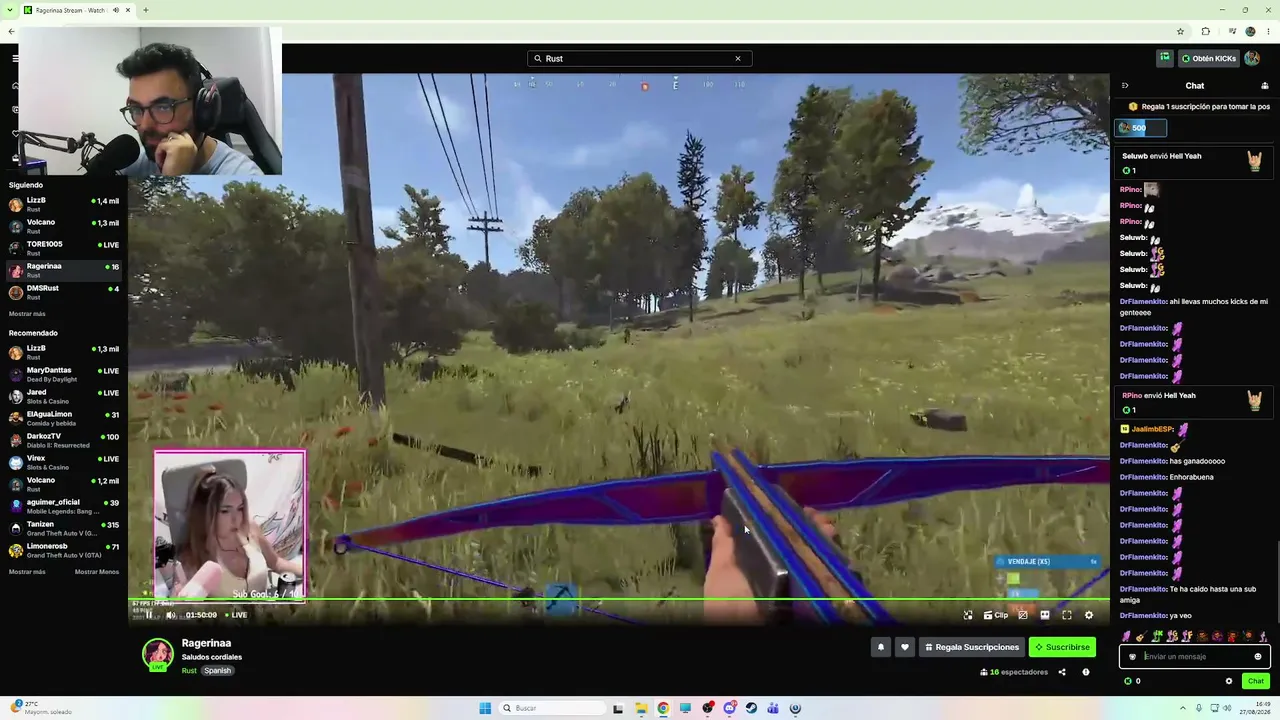Clear the Rust search field
Image resolution: width=1280 pixels, height=720 pixels.
[x=738, y=58]
